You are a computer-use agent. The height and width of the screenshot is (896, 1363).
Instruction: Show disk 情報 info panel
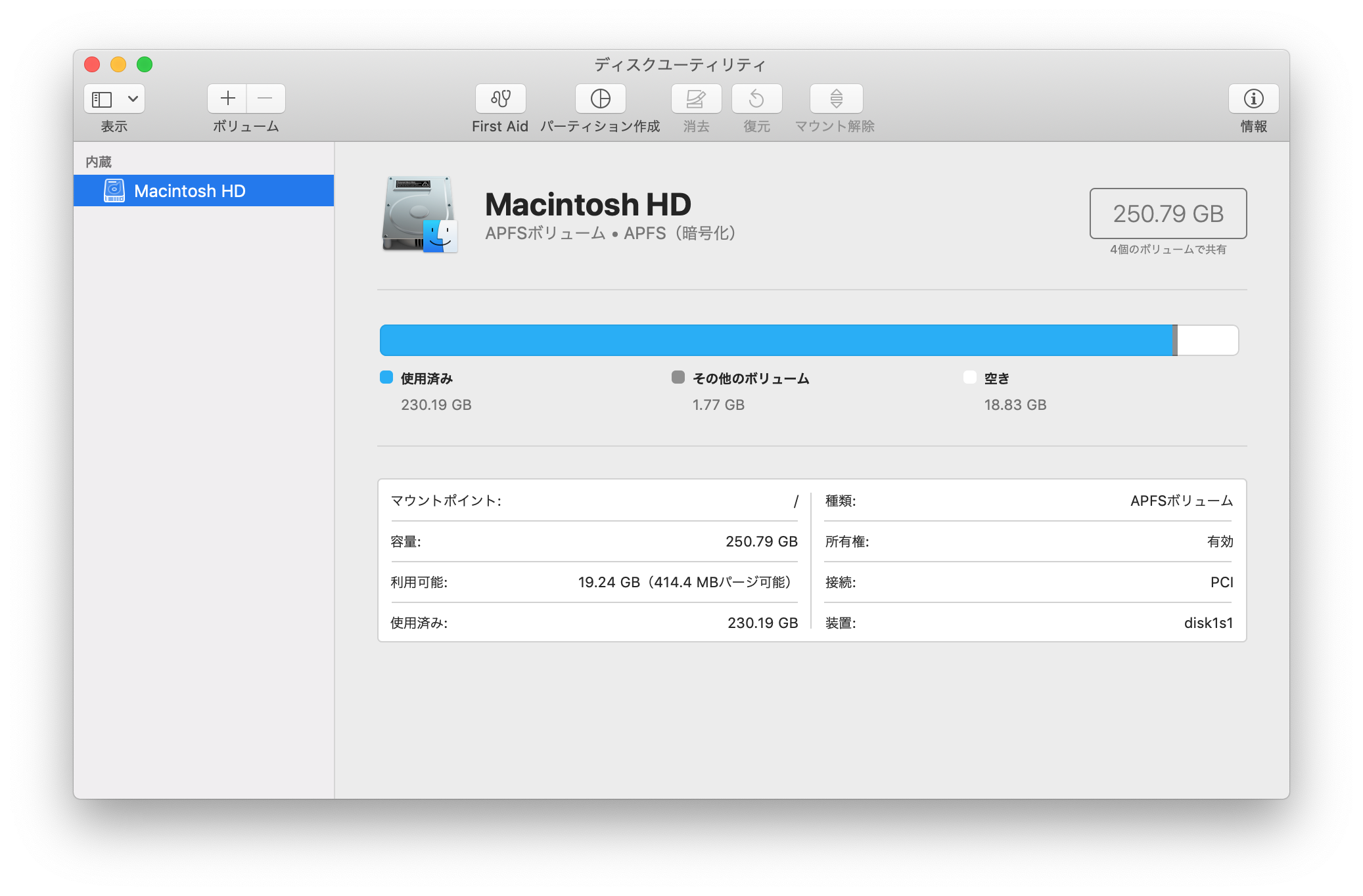(1253, 99)
